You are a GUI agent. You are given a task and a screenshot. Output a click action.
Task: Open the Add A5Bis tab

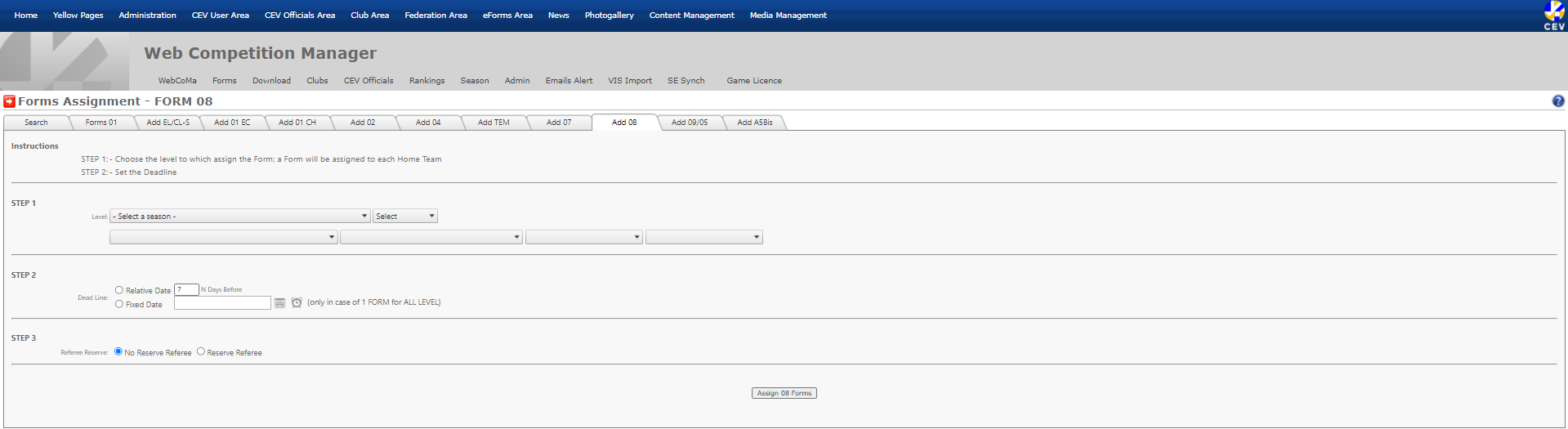coord(755,123)
